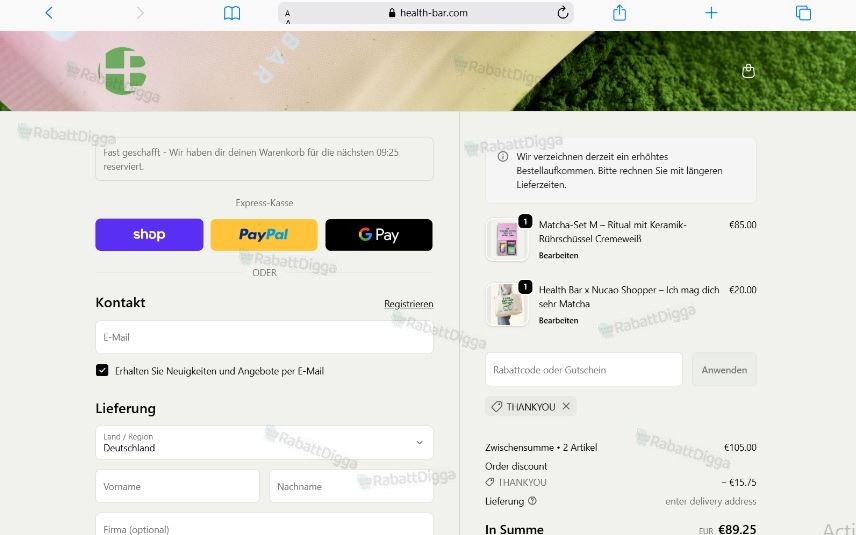The height and width of the screenshot is (535, 856).
Task: Go back using the browser back arrow
Action: point(49,13)
